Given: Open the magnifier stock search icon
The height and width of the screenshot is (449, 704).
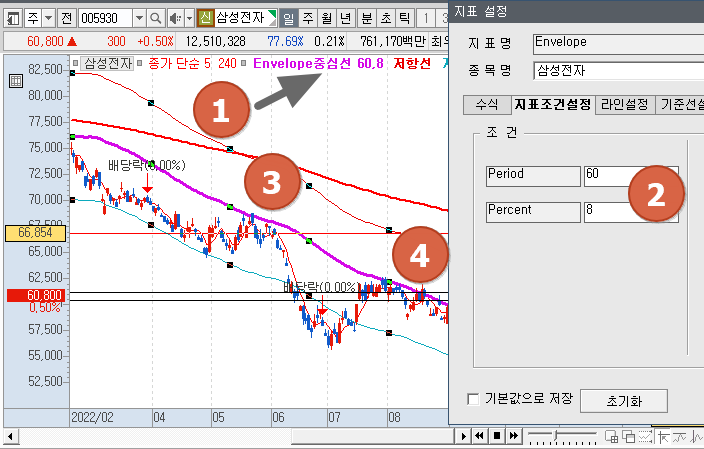Looking at the screenshot, I should 155,18.
